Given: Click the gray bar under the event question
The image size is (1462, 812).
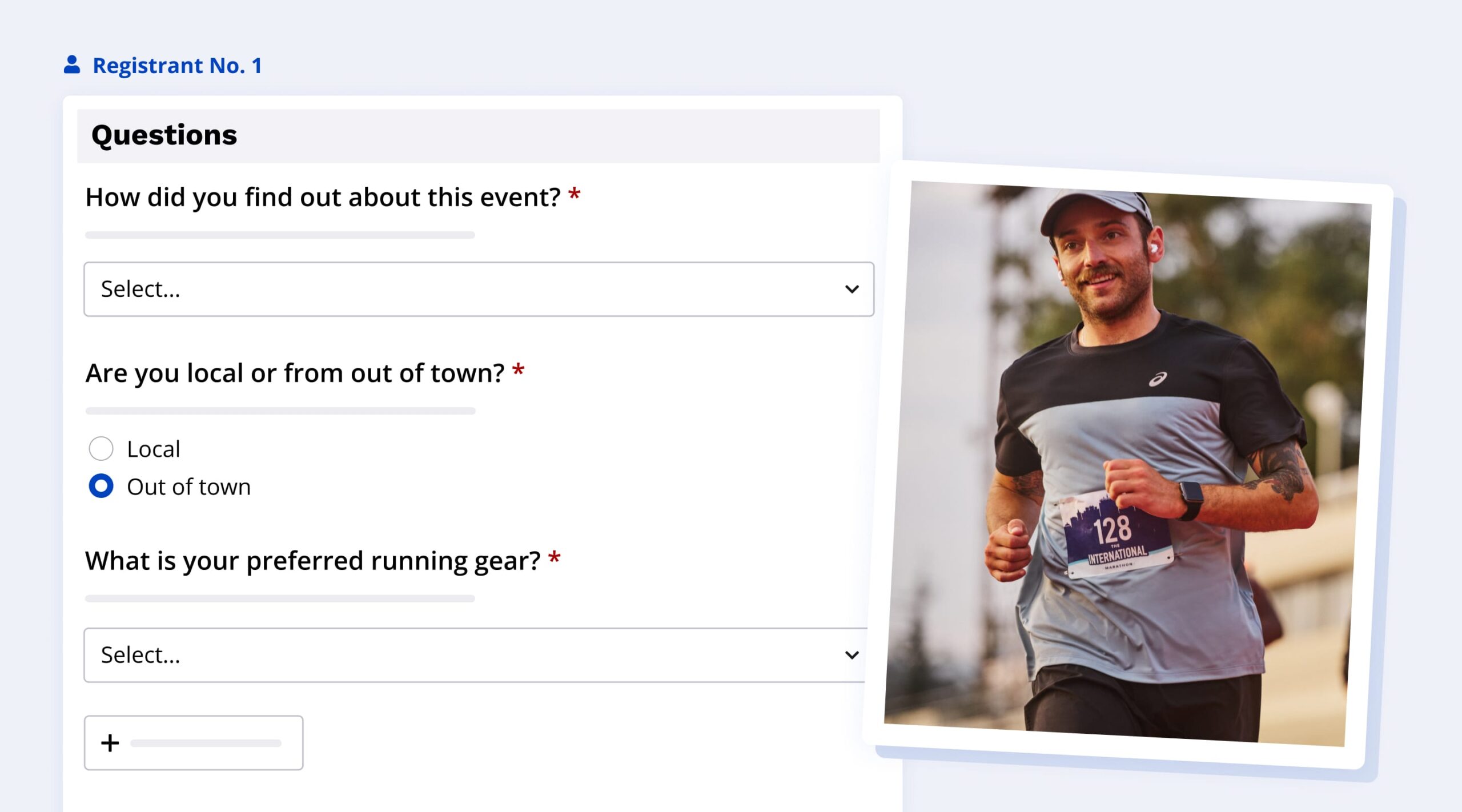Looking at the screenshot, I should (x=280, y=235).
